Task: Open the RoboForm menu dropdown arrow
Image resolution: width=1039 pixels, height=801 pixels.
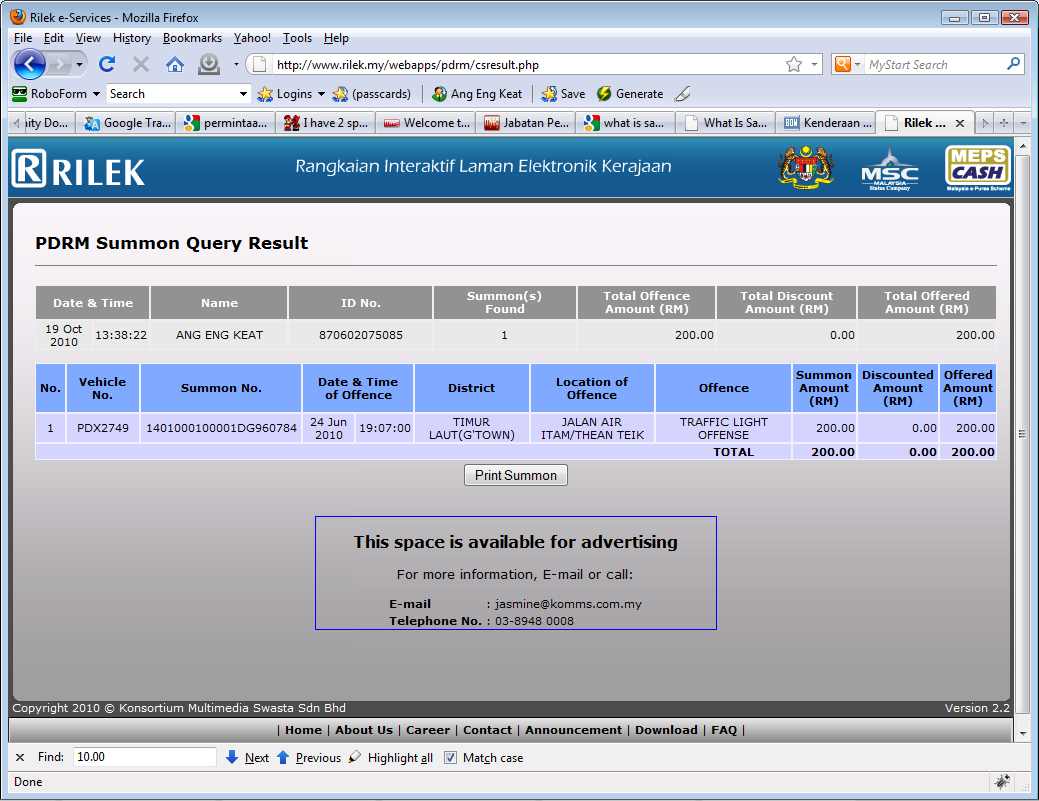Action: (96, 94)
